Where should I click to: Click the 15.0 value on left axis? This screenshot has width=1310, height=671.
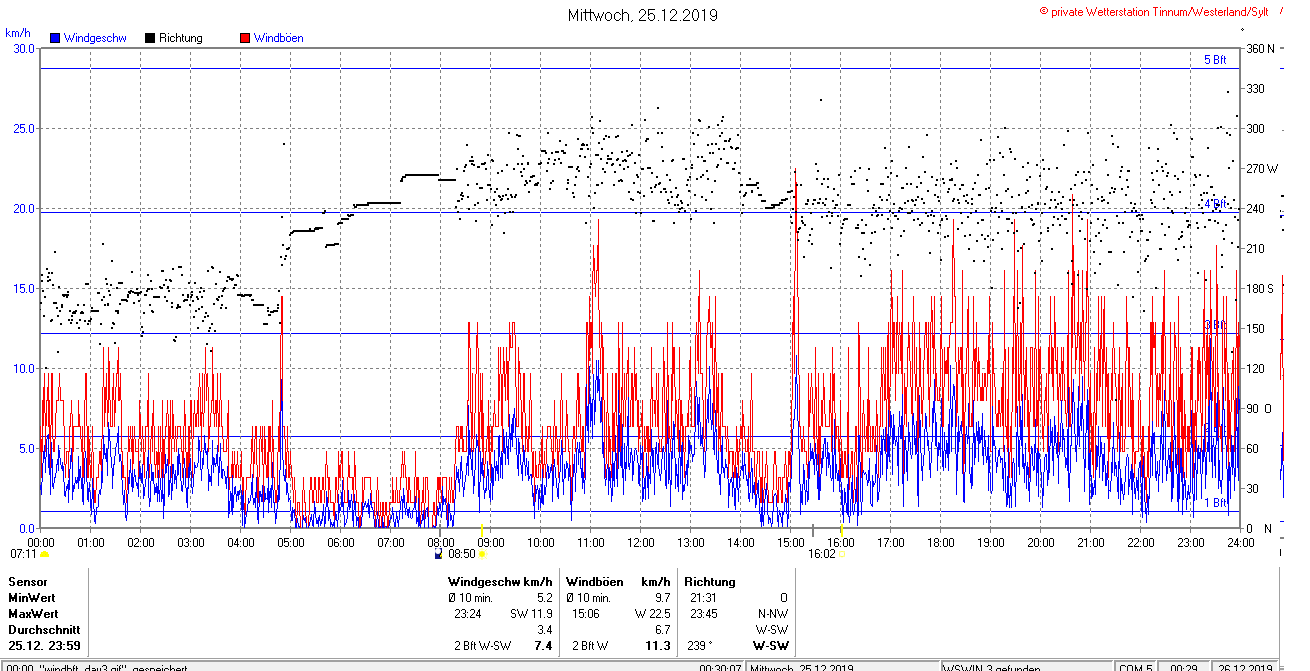pyautogui.click(x=23, y=289)
